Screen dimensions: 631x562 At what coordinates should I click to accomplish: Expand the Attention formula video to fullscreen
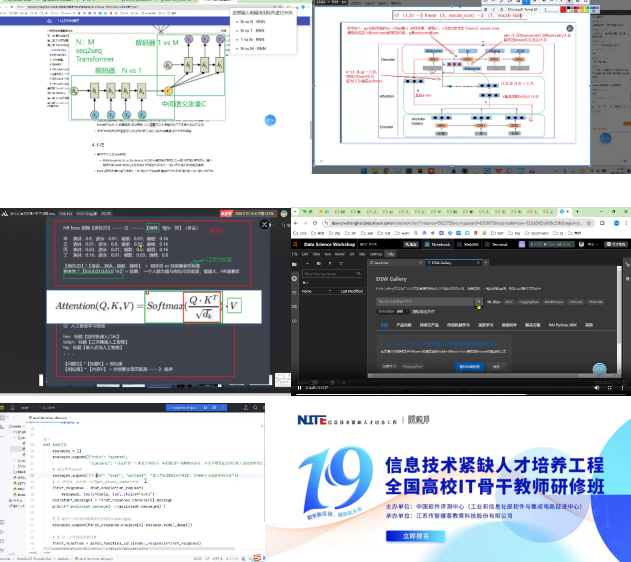coord(264,224)
